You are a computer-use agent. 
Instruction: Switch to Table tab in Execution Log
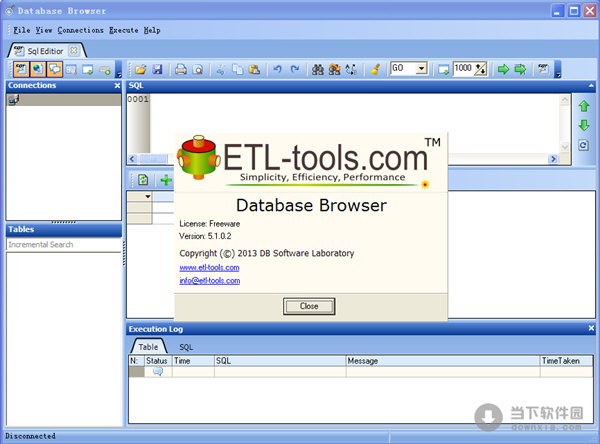point(148,347)
